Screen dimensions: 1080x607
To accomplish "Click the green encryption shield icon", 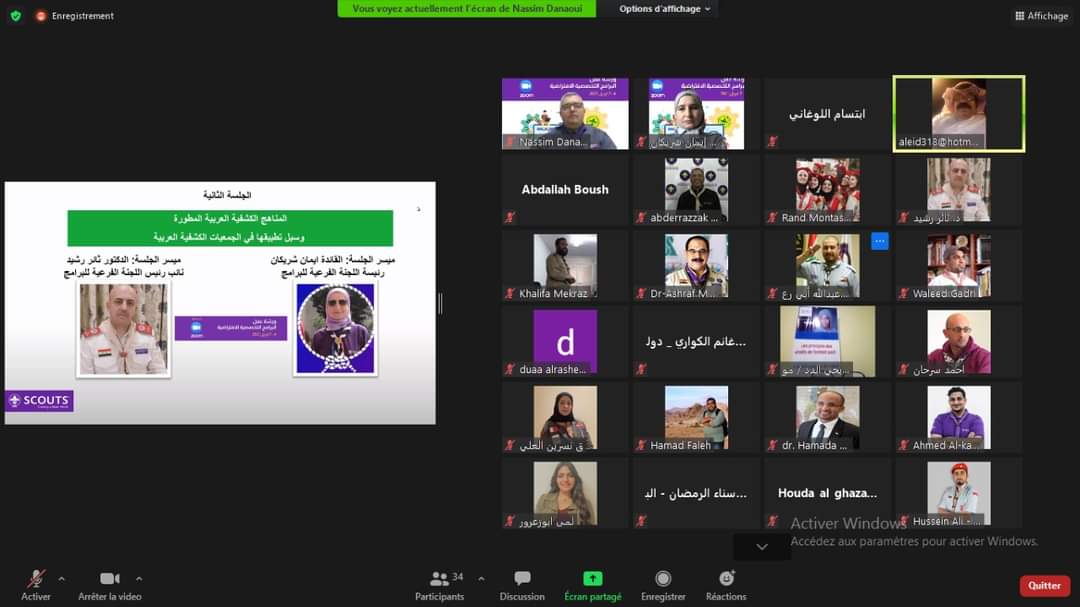I will [x=15, y=16].
